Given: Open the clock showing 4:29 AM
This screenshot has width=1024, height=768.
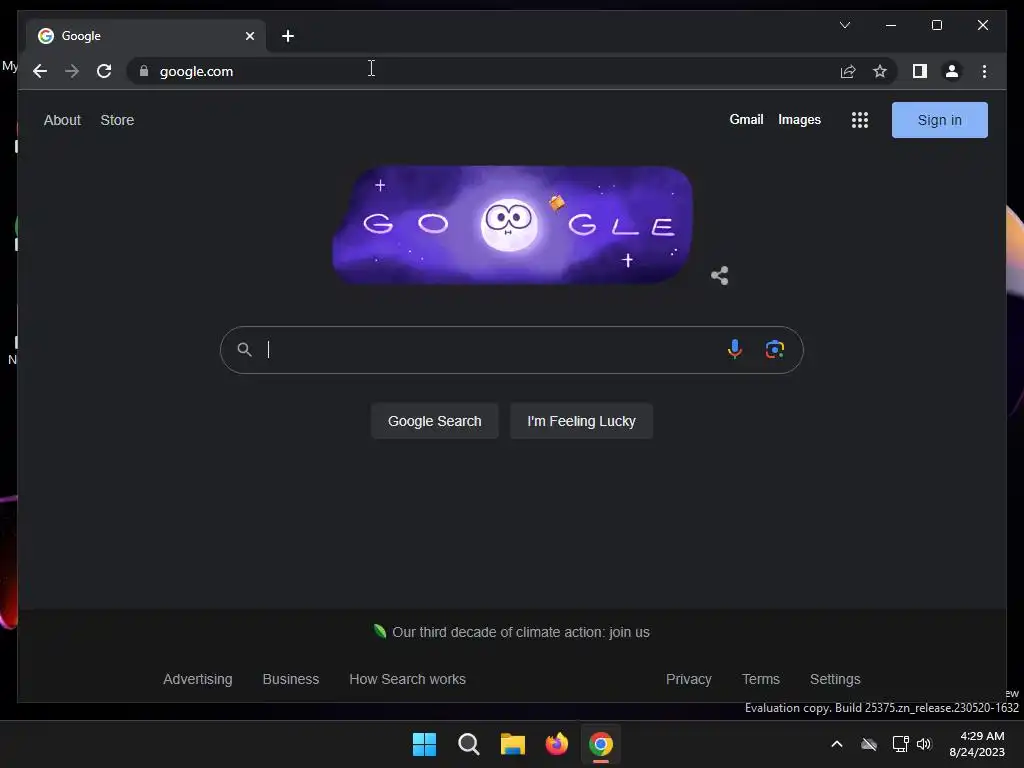Looking at the screenshot, I should (x=977, y=744).
